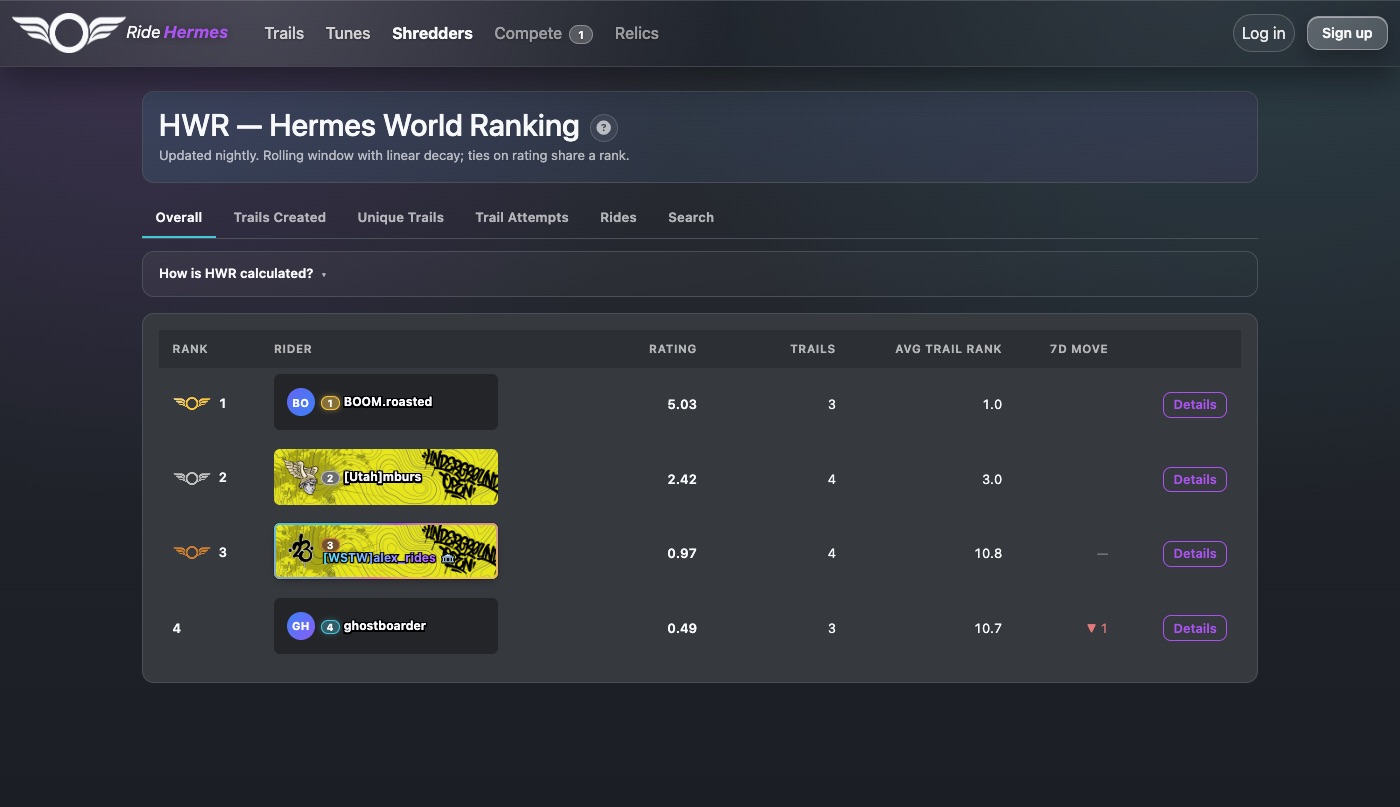This screenshot has height=807, width=1400.
Task: Click the Rating column header
Action: point(673,349)
